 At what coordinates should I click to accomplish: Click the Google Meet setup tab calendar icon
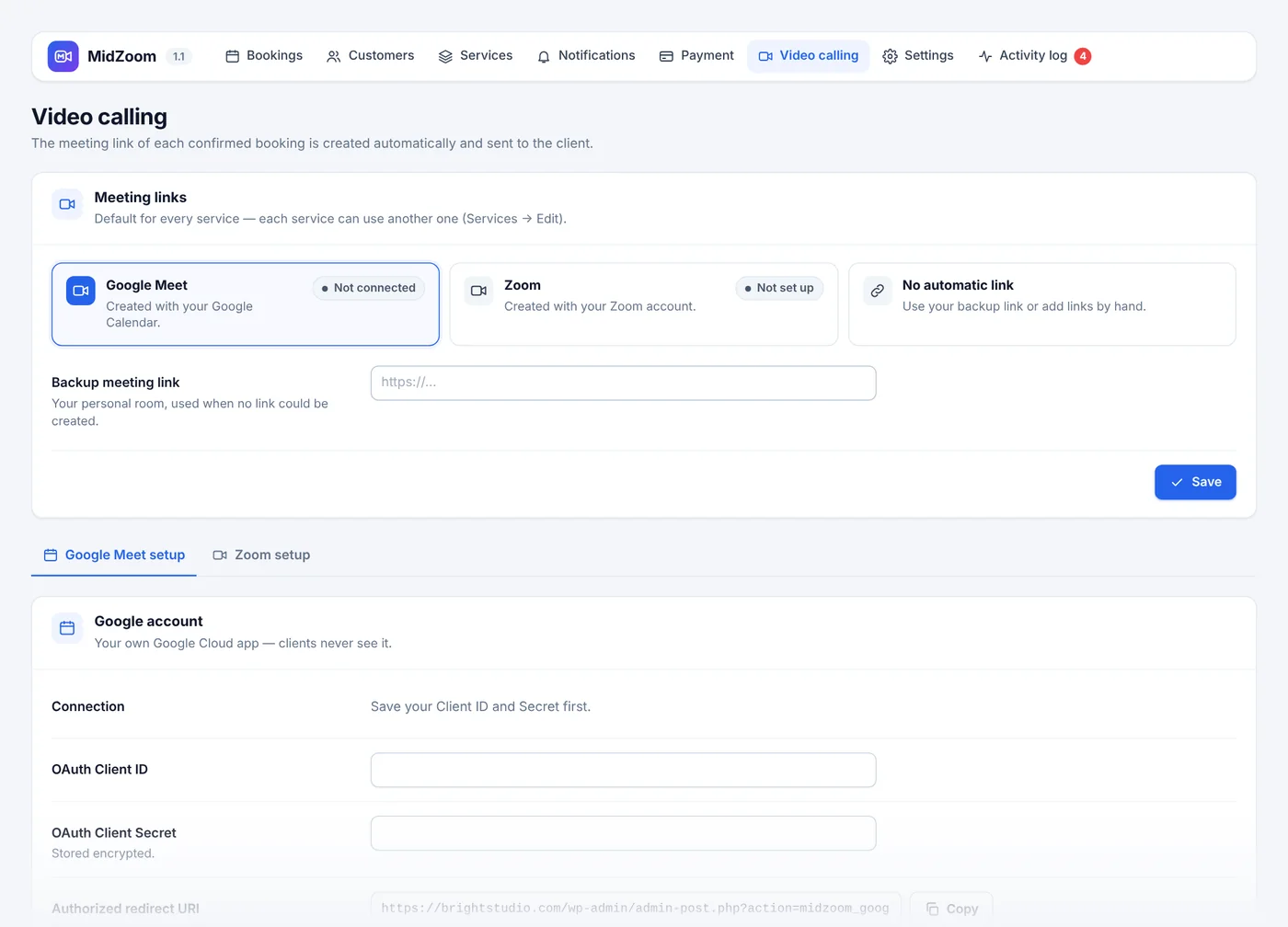pyautogui.click(x=51, y=555)
